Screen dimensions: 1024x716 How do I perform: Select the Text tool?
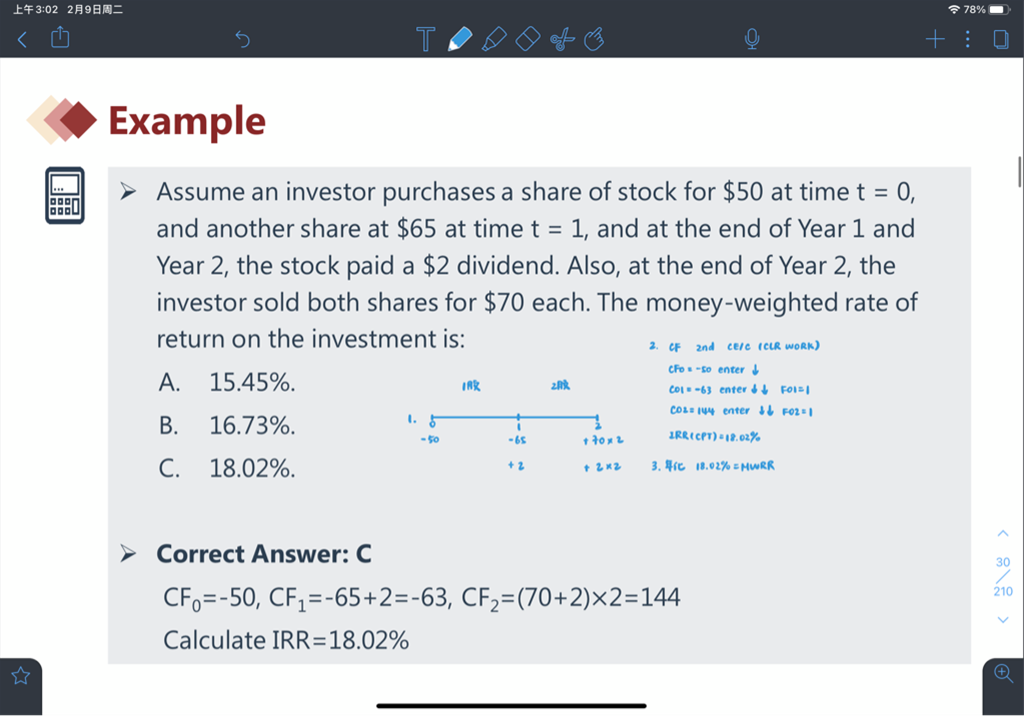[426, 39]
